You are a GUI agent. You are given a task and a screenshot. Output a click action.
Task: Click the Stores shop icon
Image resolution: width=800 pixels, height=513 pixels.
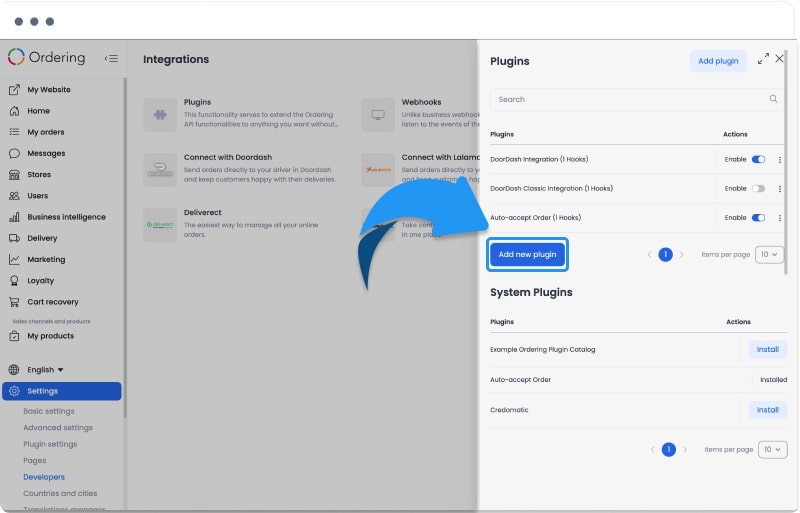pos(14,175)
